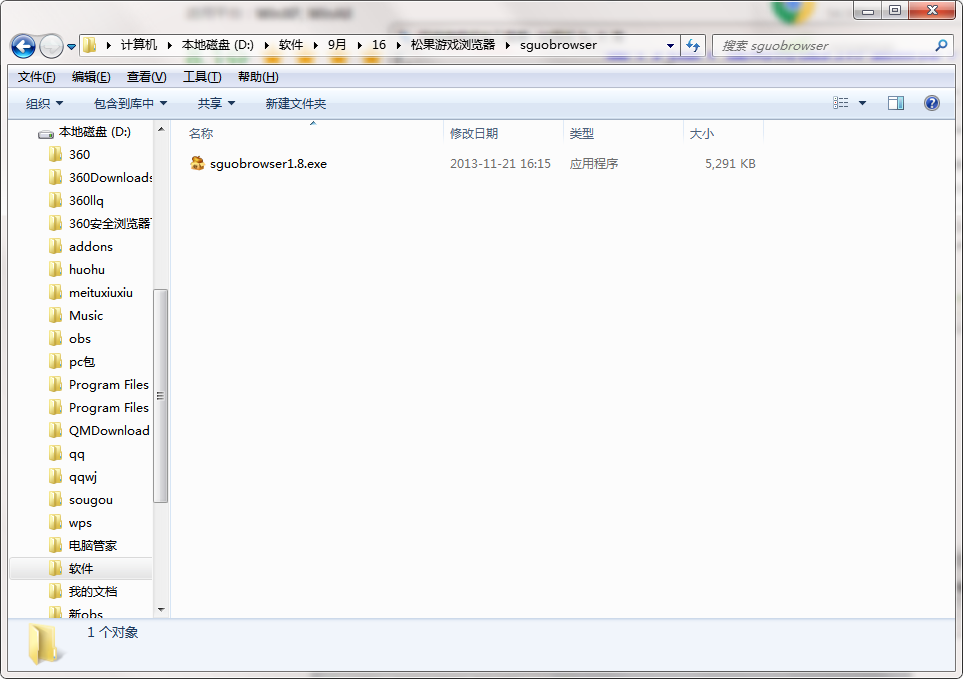Select 本地磁盘 (D:) in the tree
This screenshot has height=679, width=963.
pyautogui.click(x=95, y=132)
